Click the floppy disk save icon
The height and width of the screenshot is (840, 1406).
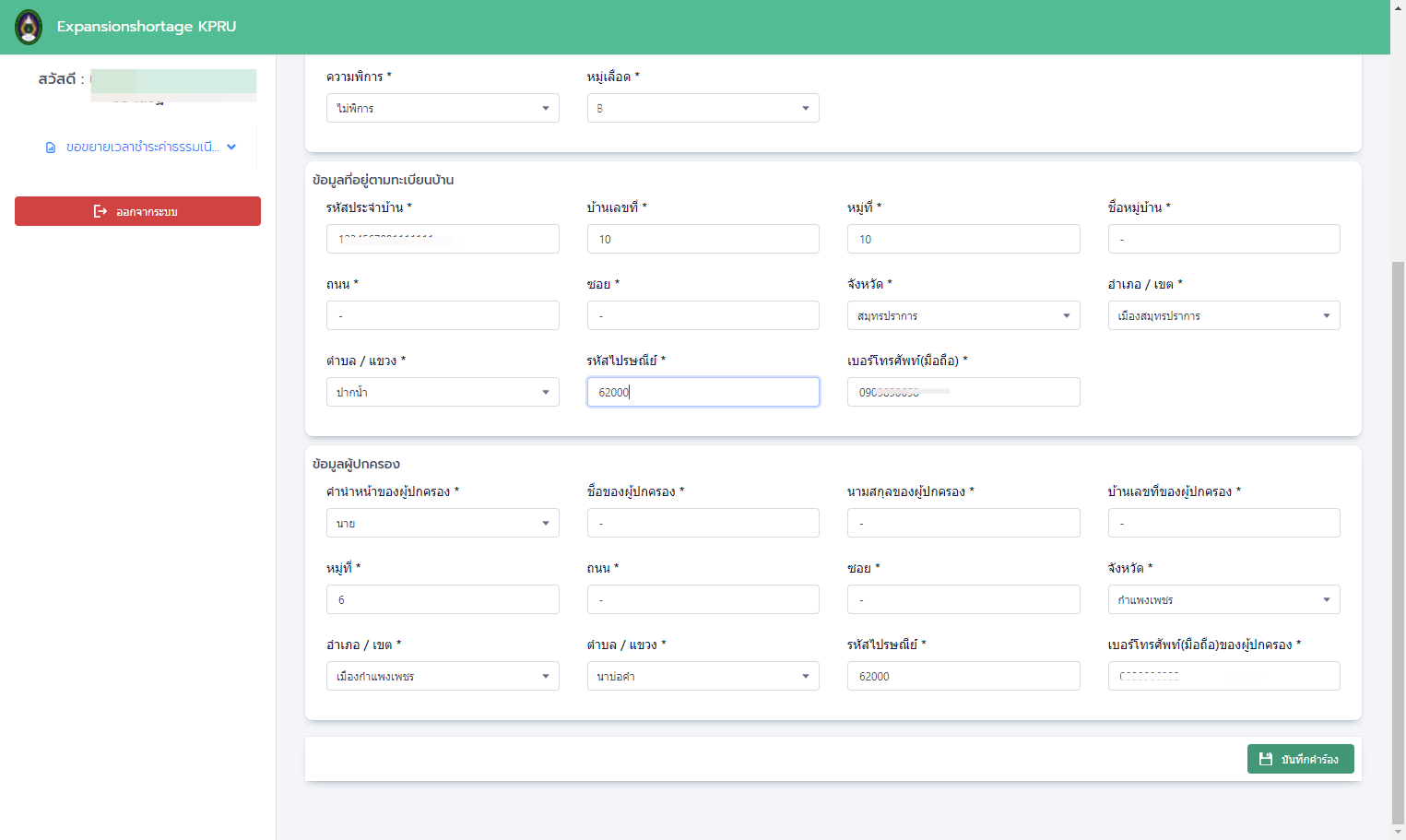1266,759
